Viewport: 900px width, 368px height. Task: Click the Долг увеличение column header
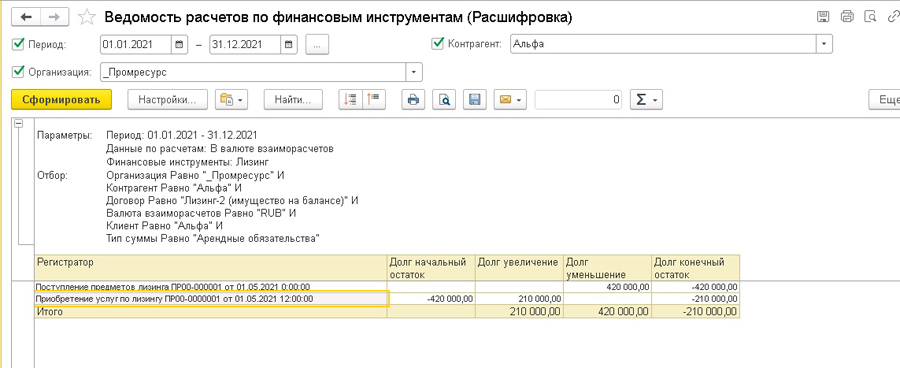click(519, 268)
